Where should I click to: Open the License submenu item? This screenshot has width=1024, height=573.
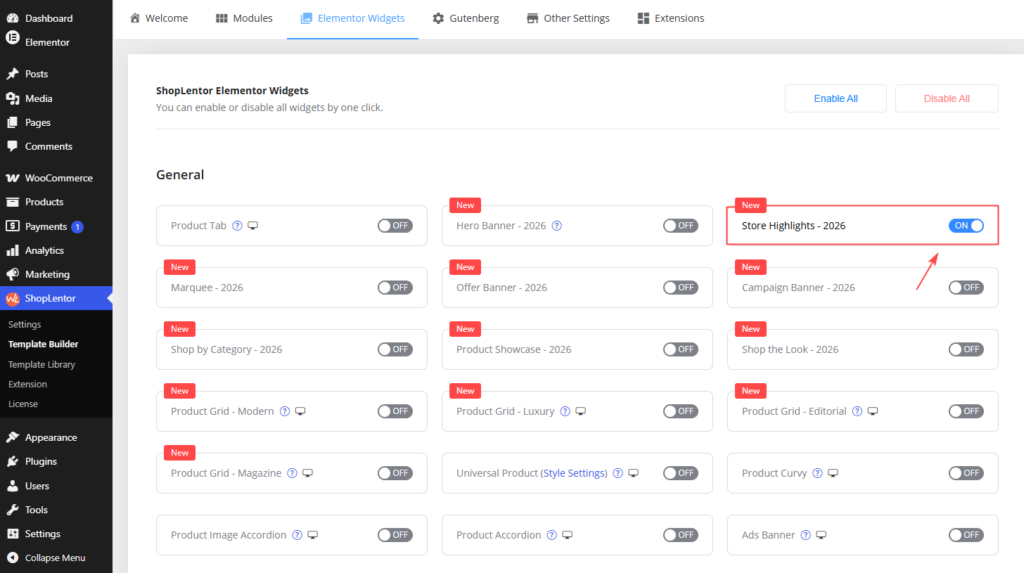click(x=23, y=404)
